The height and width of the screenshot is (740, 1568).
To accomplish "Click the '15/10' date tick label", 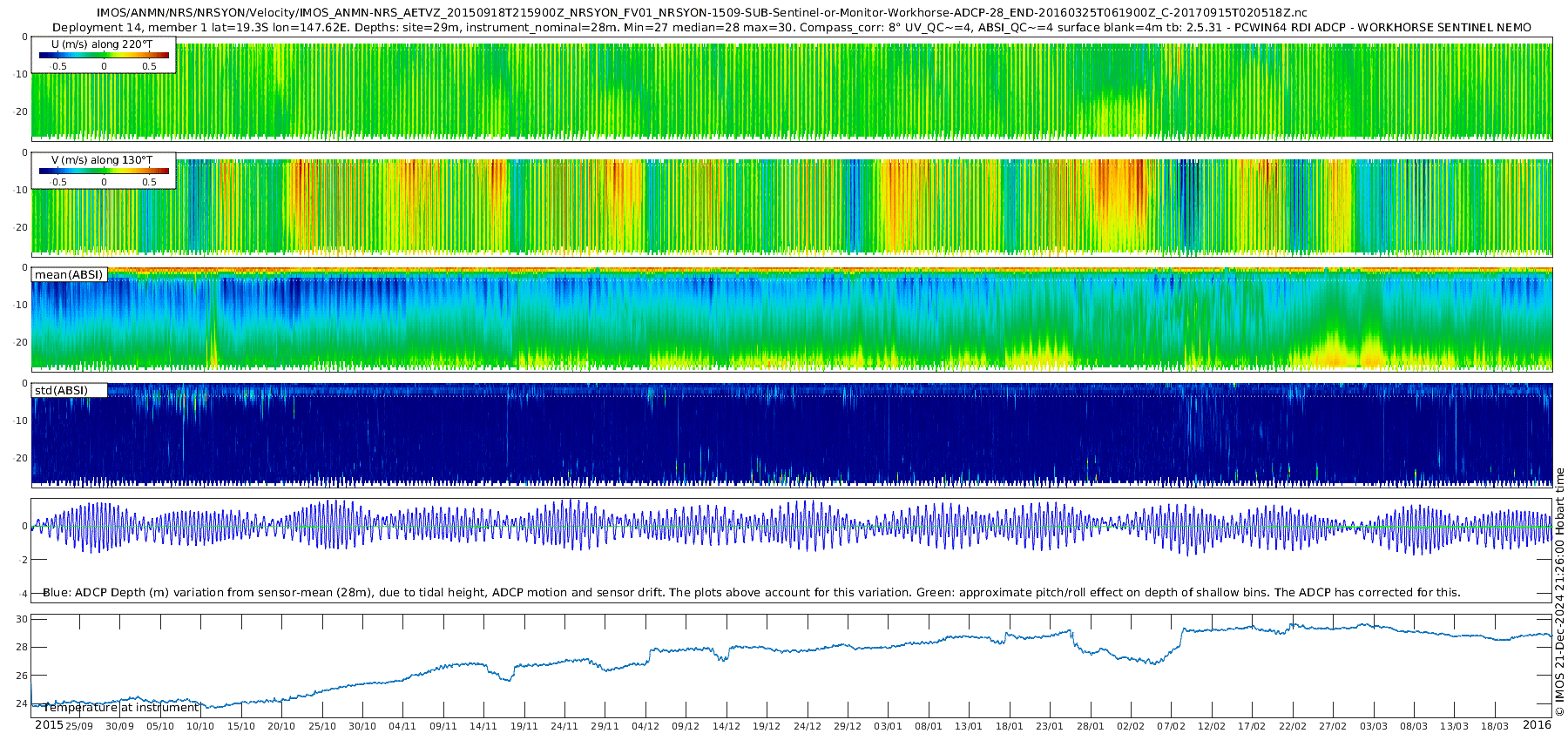I will coord(241,726).
